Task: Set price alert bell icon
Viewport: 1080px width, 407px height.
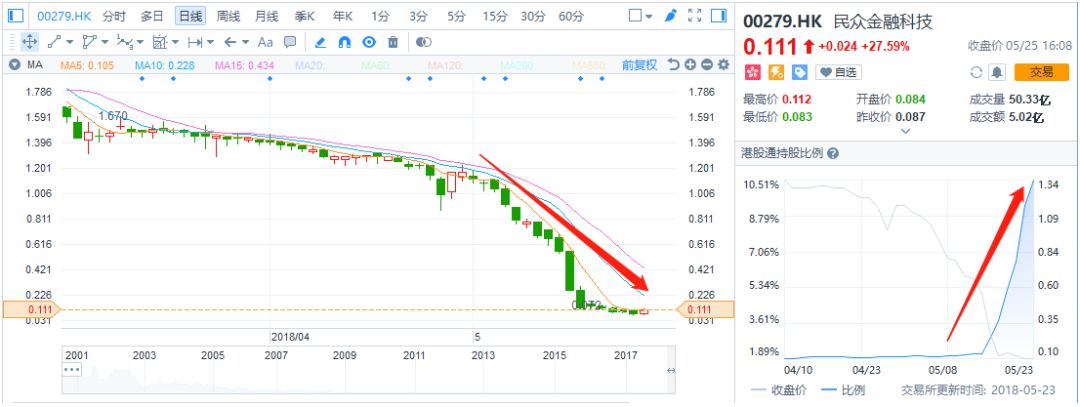Action: click(x=997, y=72)
